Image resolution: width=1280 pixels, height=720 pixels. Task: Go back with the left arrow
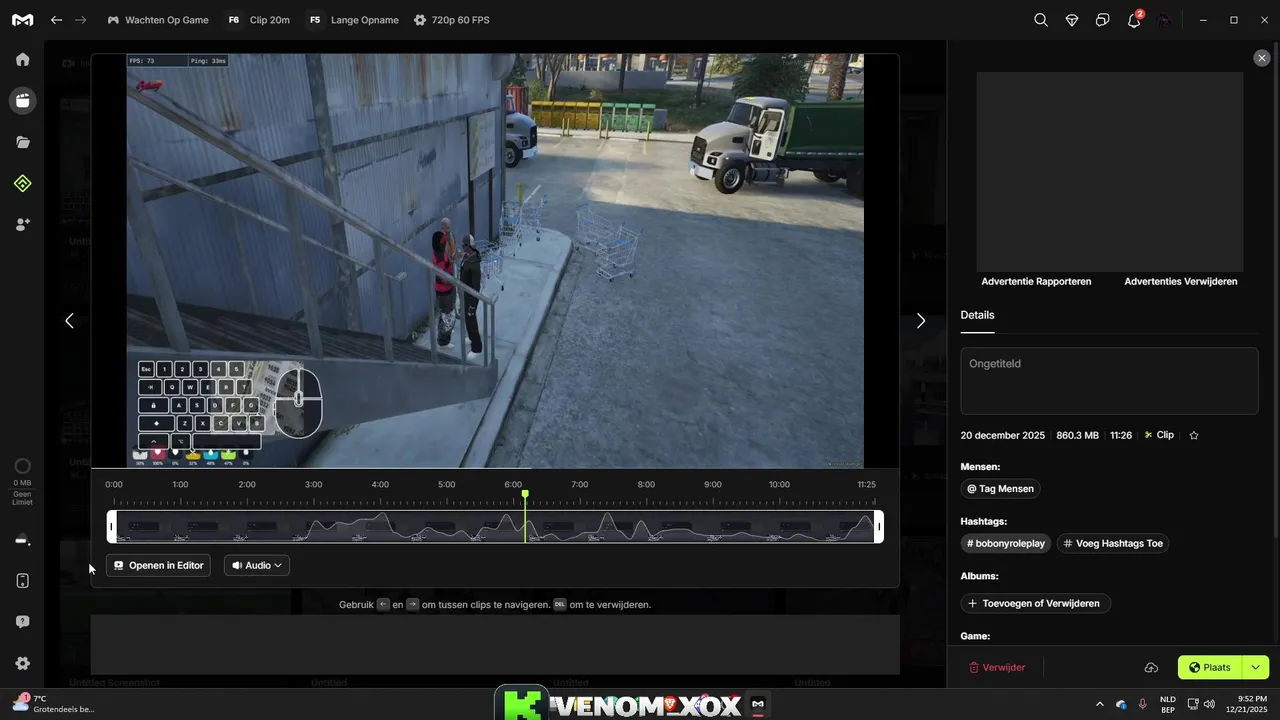click(56, 20)
